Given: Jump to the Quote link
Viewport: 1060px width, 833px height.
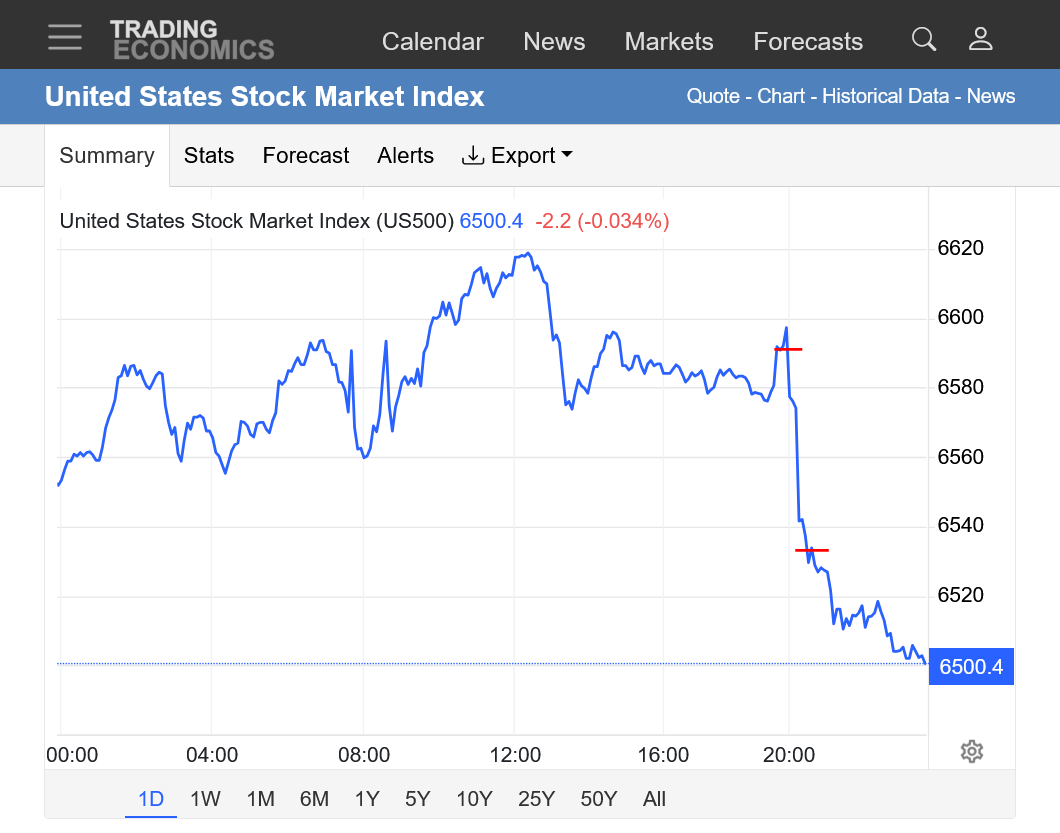Looking at the screenshot, I should 713,97.
